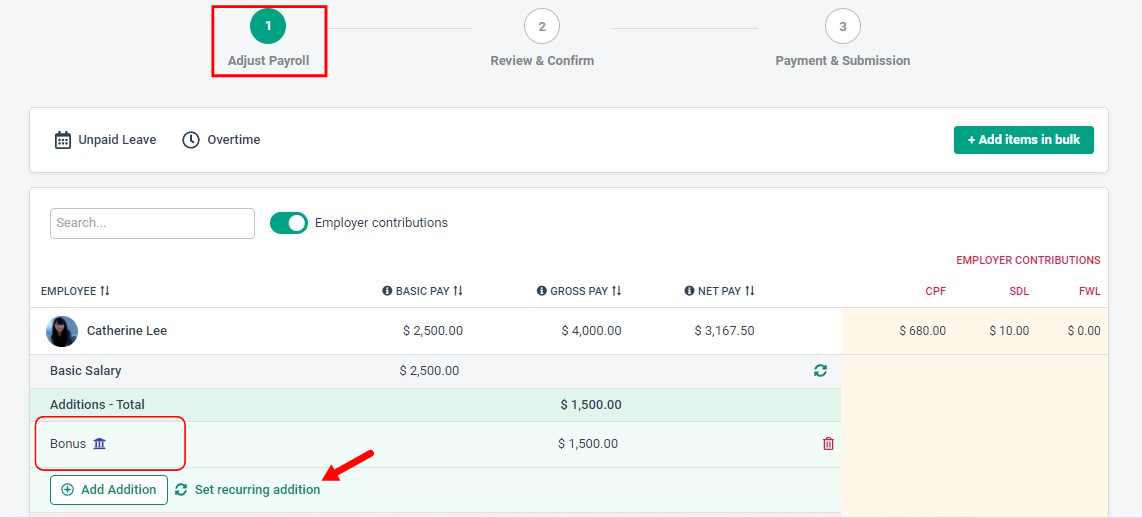Viewport: 1142px width, 518px height.
Task: Click the bank icon next to Bonus
Action: coord(100,443)
